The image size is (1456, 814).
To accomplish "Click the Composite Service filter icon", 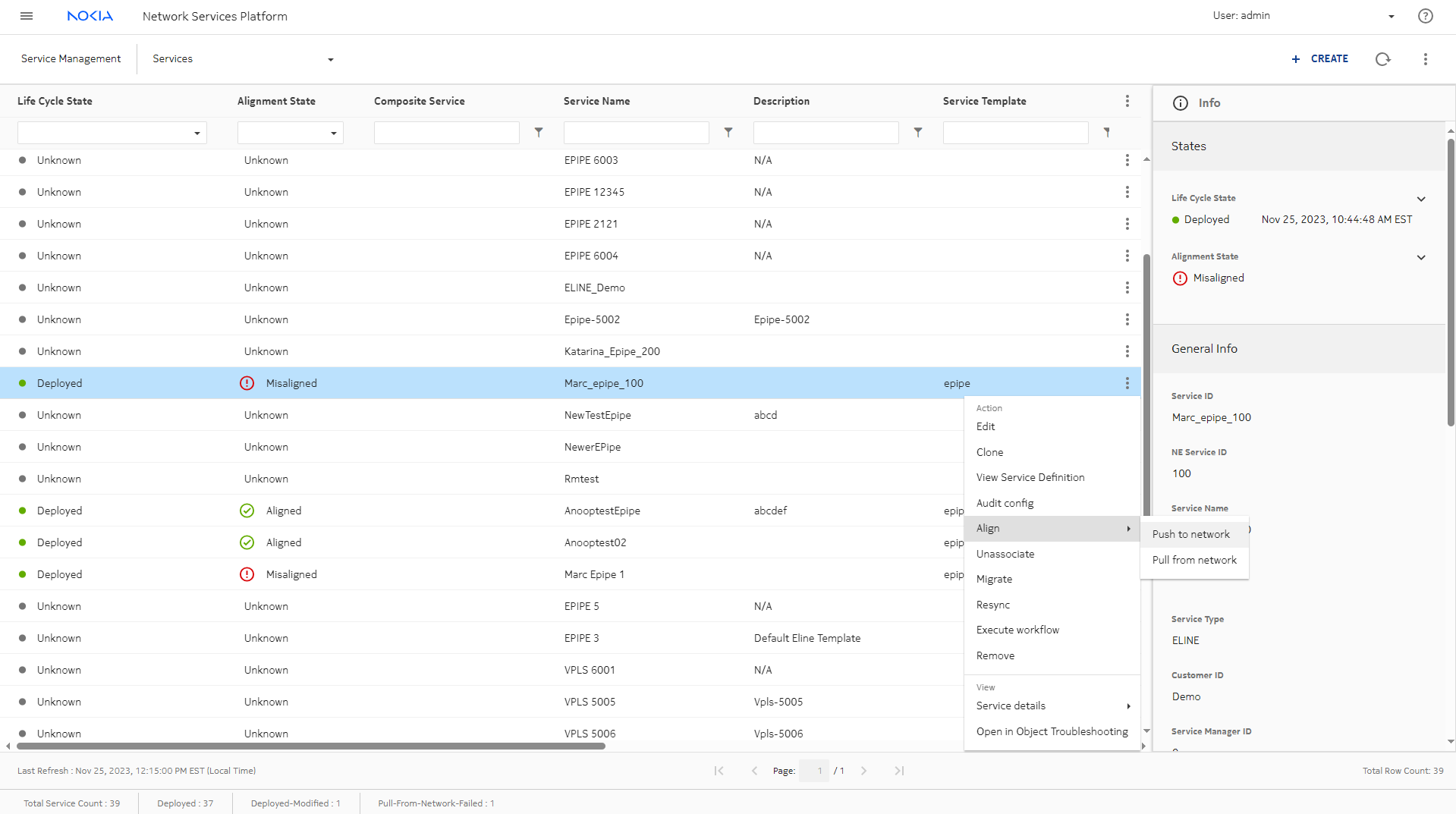I will coord(539,133).
